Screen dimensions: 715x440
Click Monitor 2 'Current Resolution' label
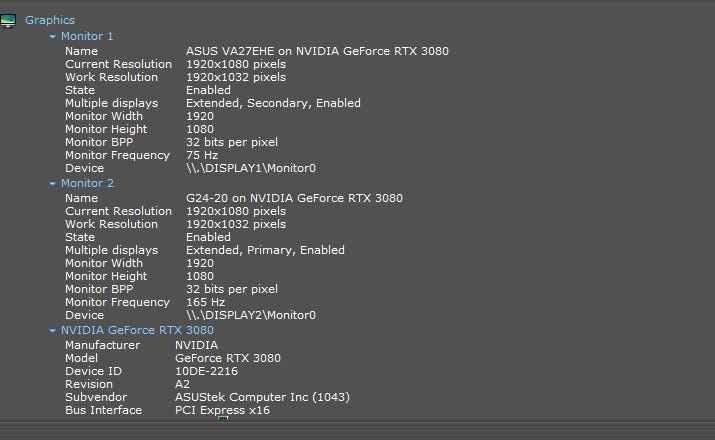[x=119, y=211]
